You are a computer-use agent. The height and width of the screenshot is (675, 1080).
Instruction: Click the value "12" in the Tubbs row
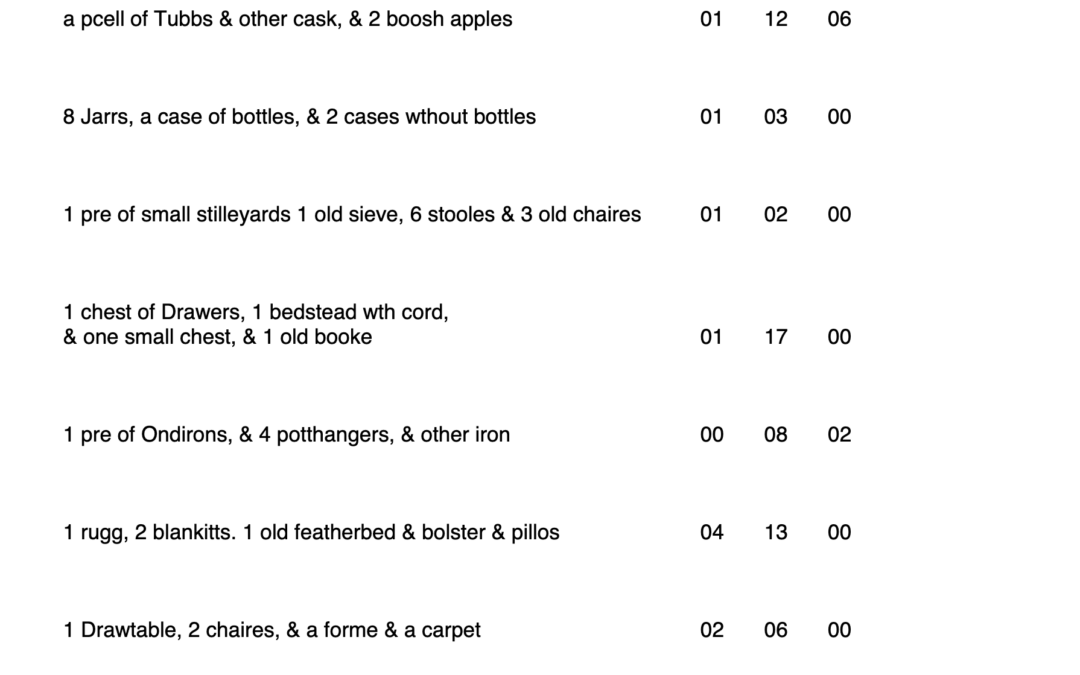[776, 19]
